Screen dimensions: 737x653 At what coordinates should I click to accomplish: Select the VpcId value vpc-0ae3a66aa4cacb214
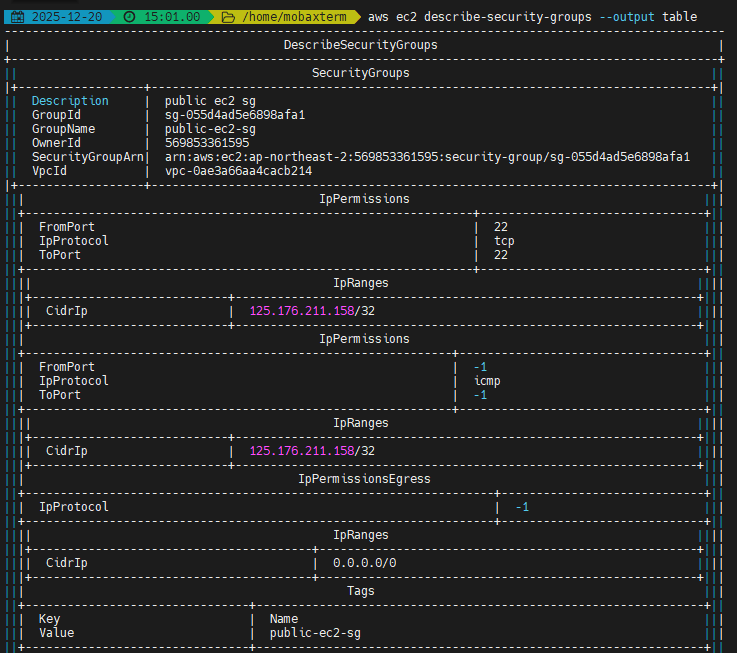coord(238,171)
